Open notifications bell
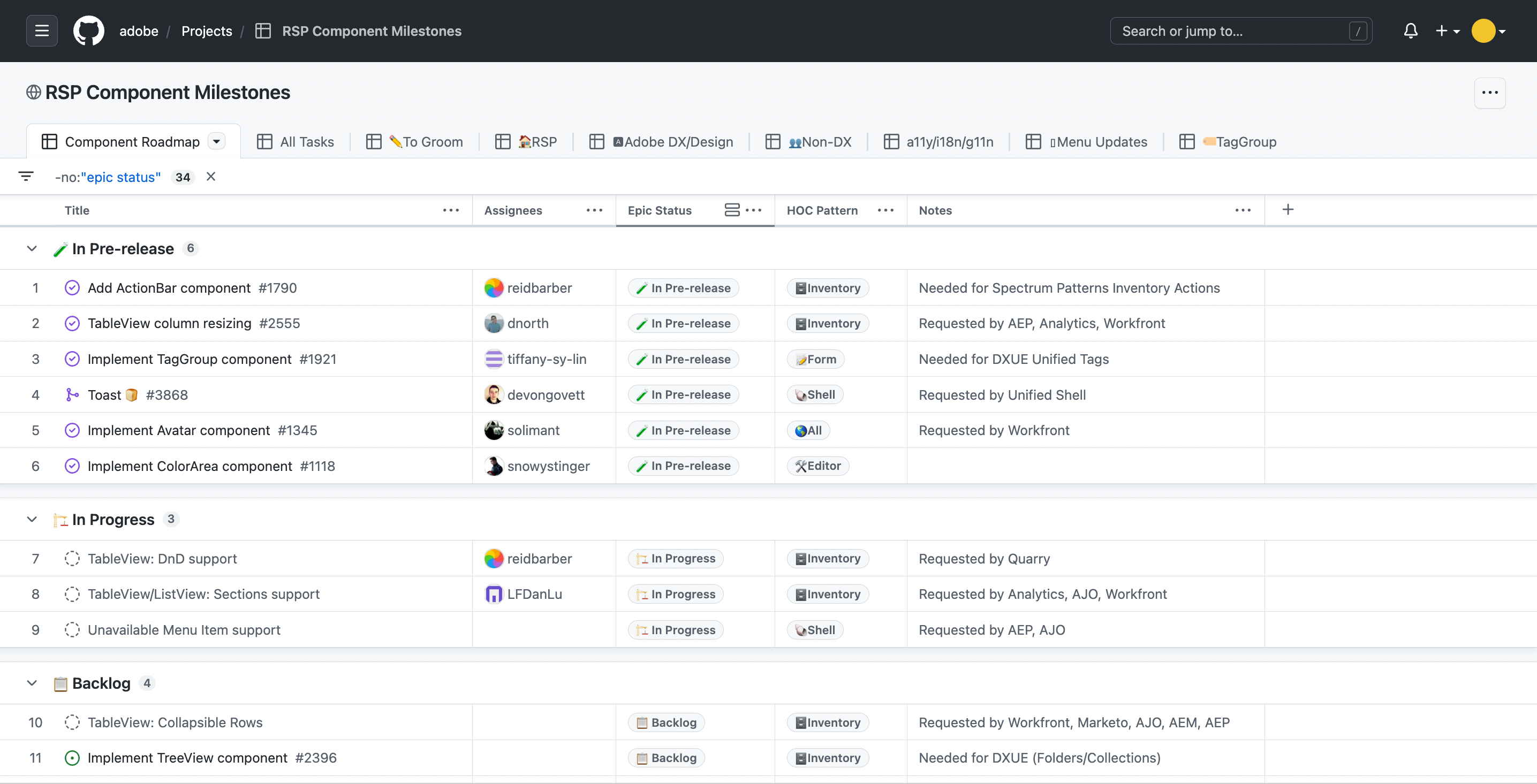 click(x=1411, y=31)
